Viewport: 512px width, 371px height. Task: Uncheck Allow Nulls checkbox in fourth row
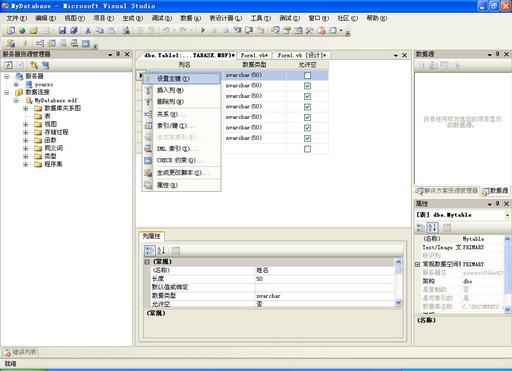[307, 107]
